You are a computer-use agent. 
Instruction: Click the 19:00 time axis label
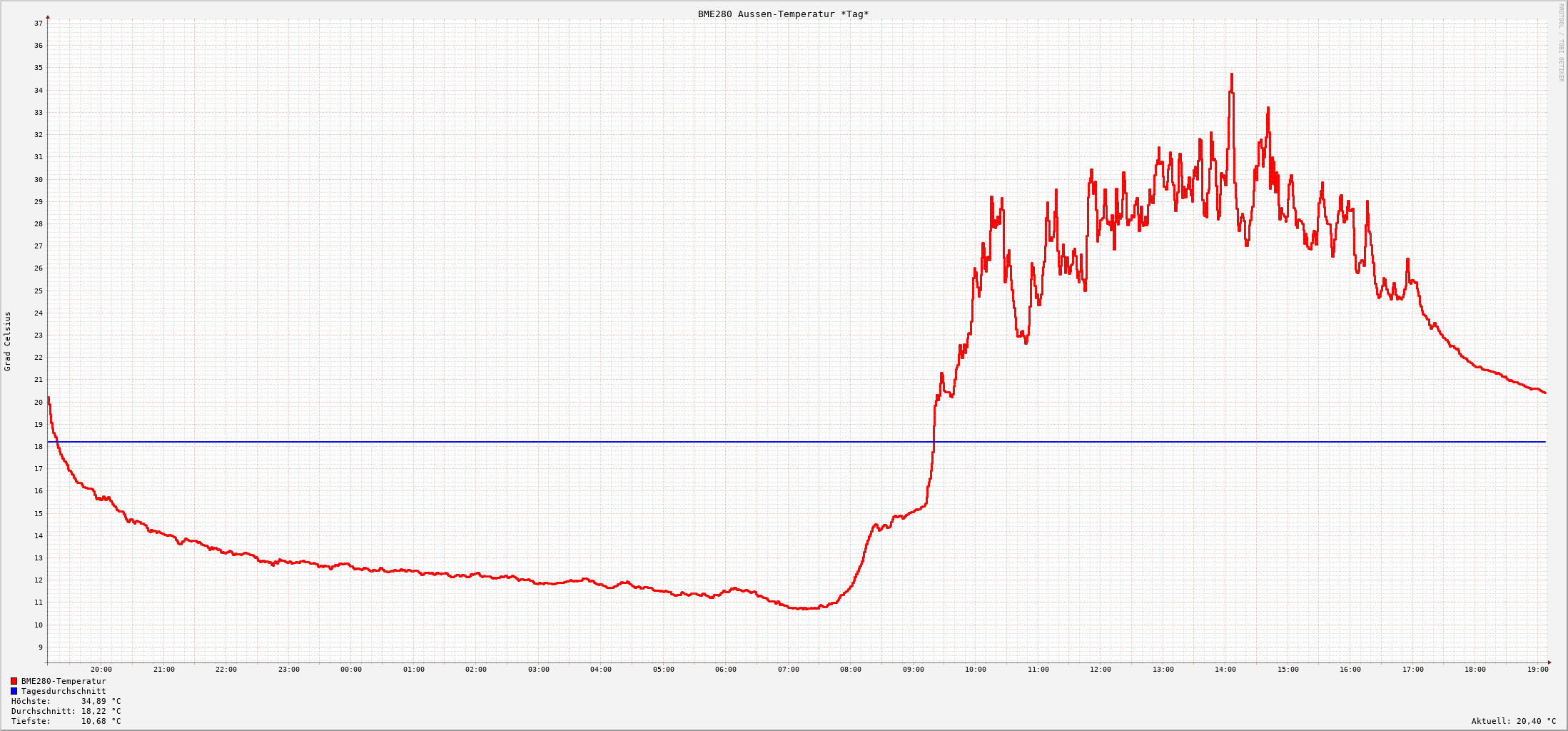(1538, 670)
